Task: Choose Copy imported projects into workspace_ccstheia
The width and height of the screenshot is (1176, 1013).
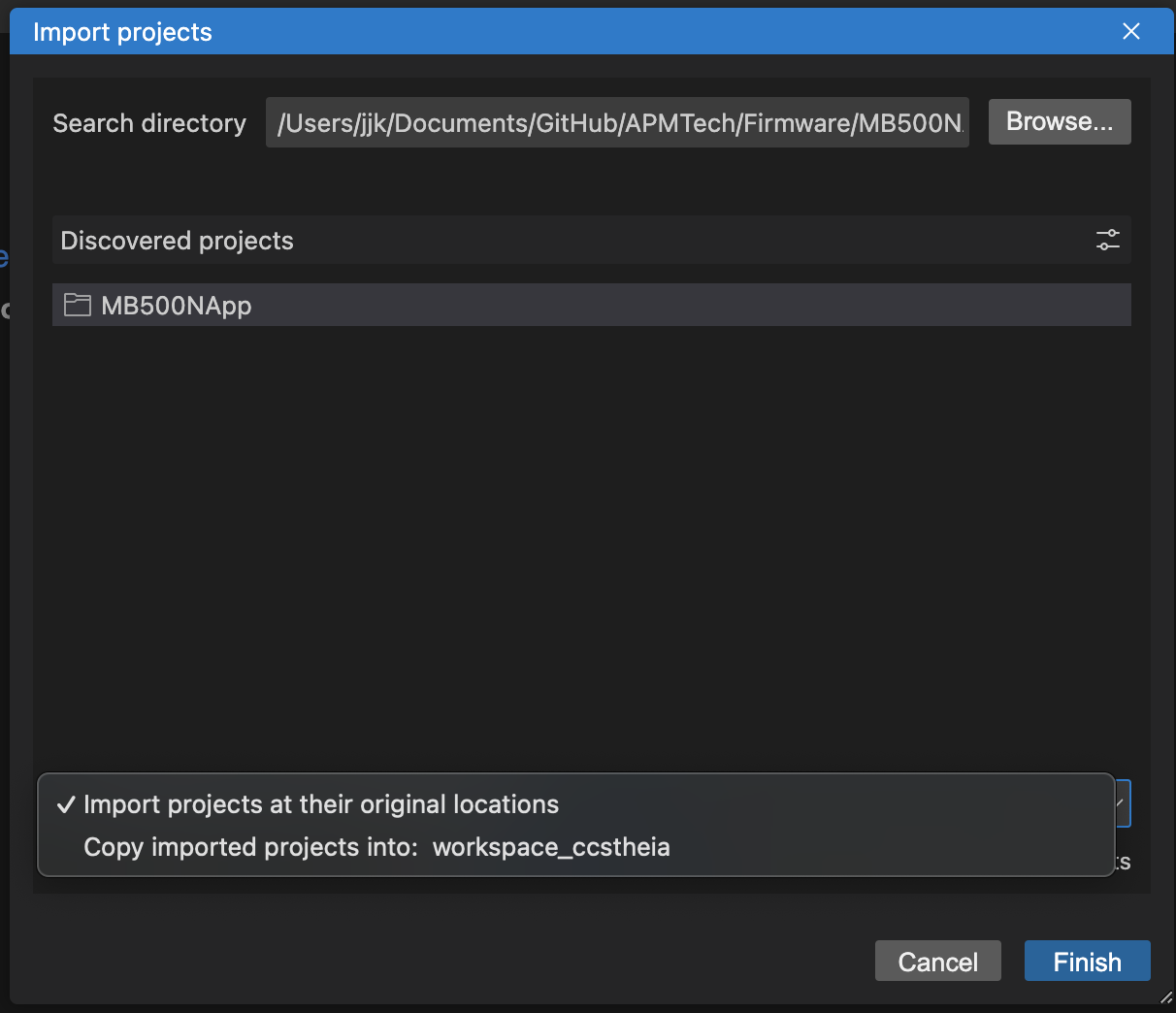Action: tap(376, 847)
